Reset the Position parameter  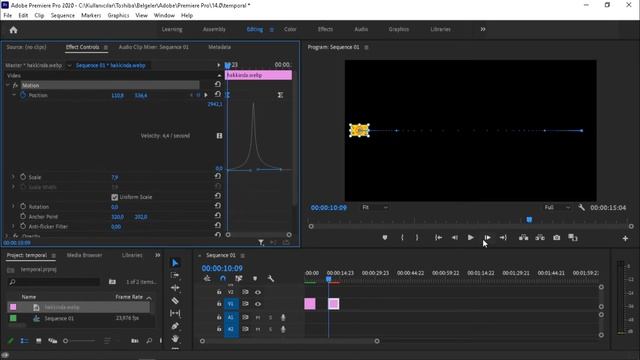pyautogui.click(x=218, y=94)
